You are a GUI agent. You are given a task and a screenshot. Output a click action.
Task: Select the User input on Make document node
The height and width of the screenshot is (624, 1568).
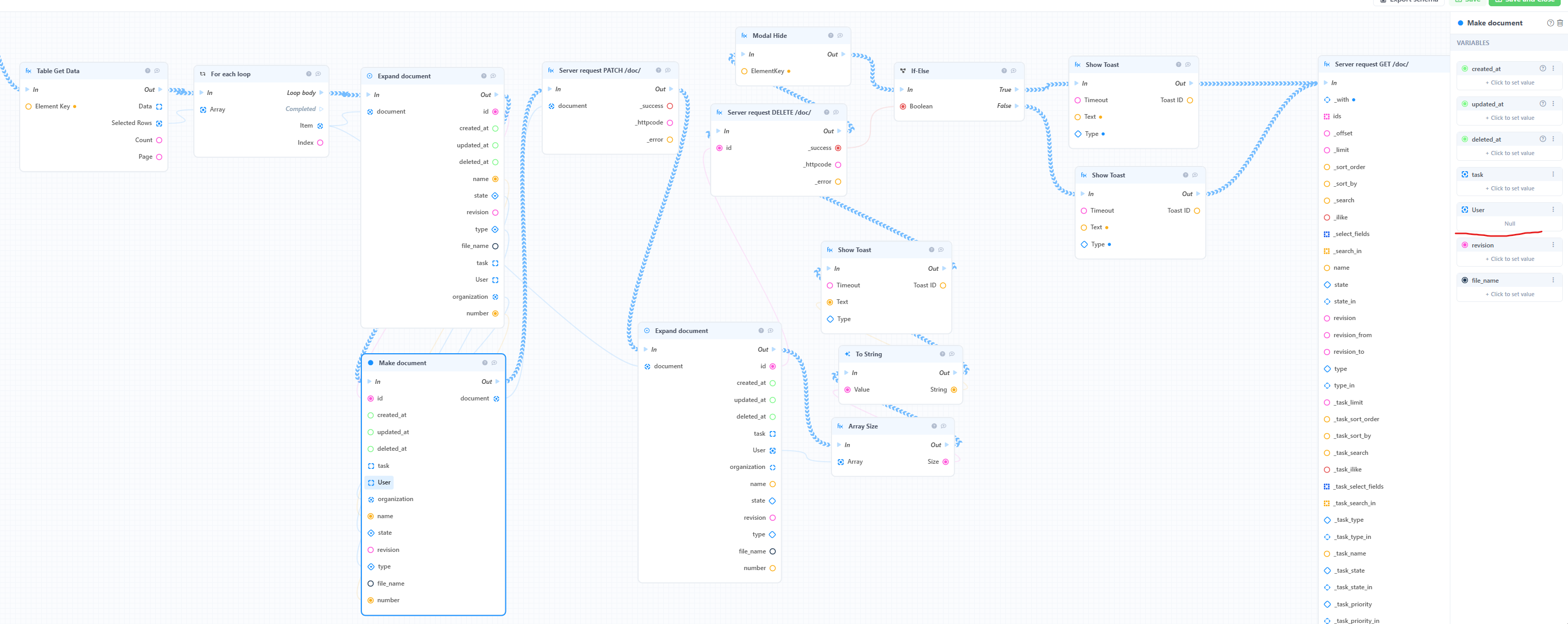point(379,482)
